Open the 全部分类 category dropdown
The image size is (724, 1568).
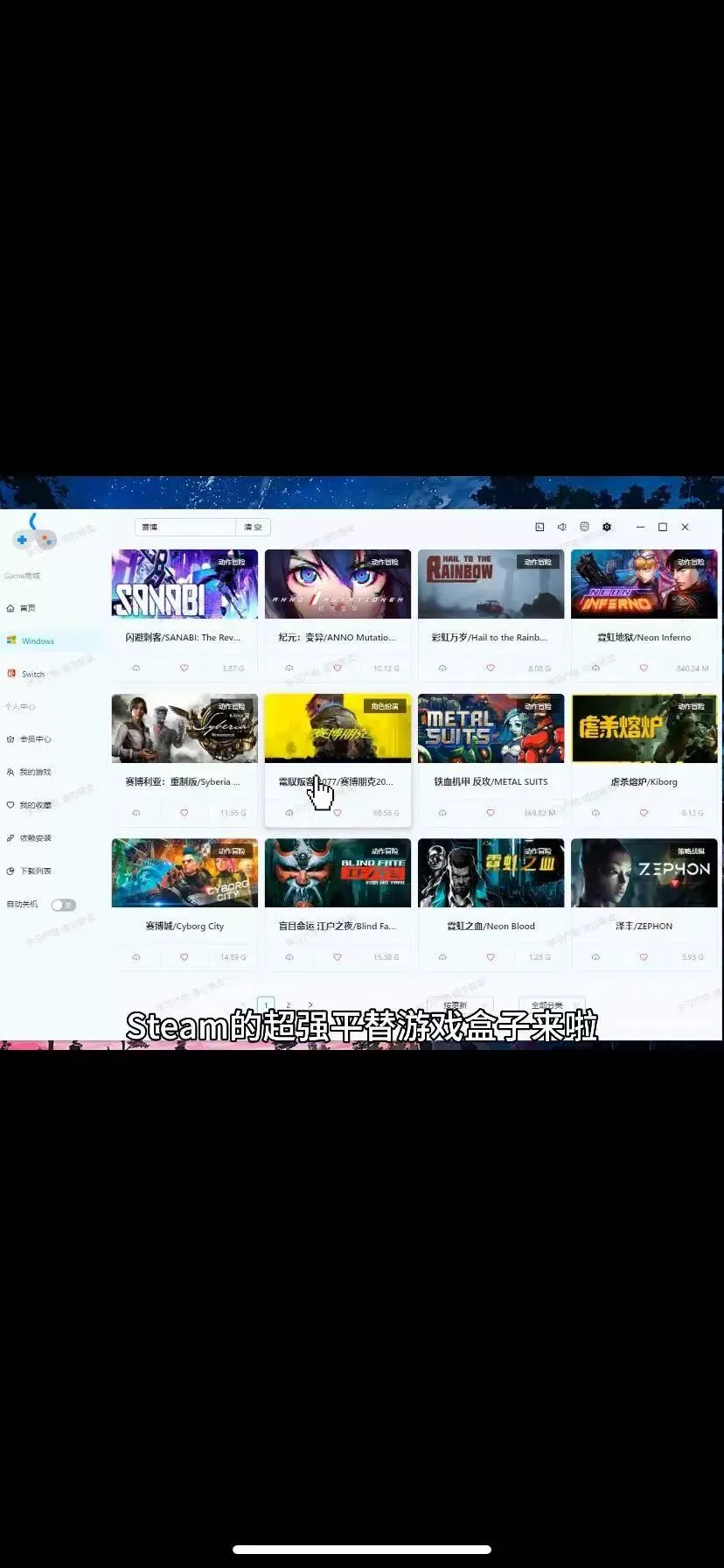coord(552,1005)
